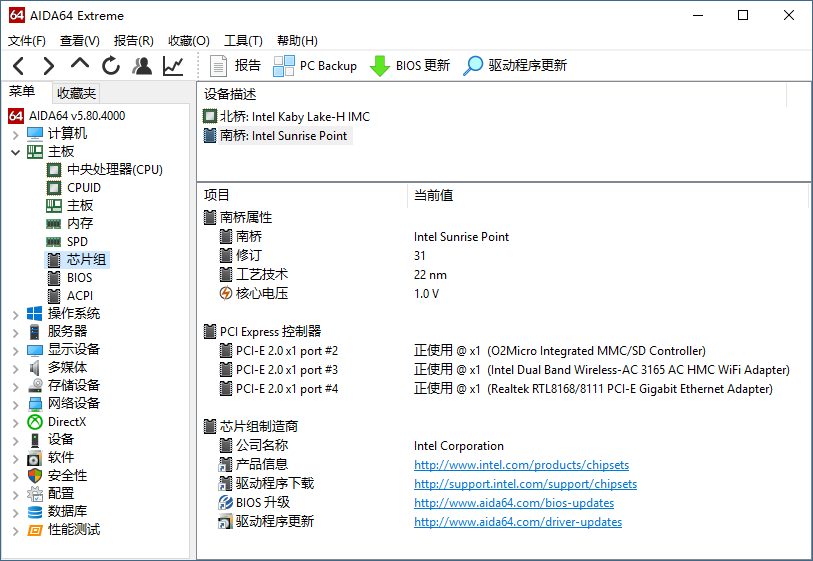
Task: Click the 安全性 shield icon
Action: pos(35,475)
